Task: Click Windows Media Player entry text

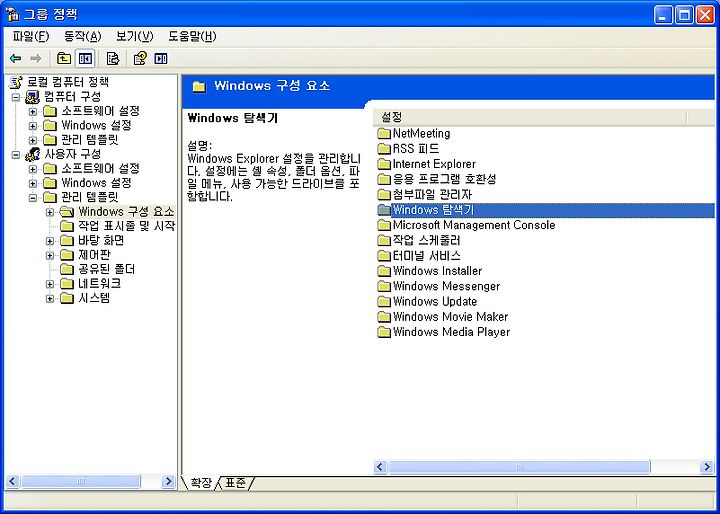Action: click(451, 332)
